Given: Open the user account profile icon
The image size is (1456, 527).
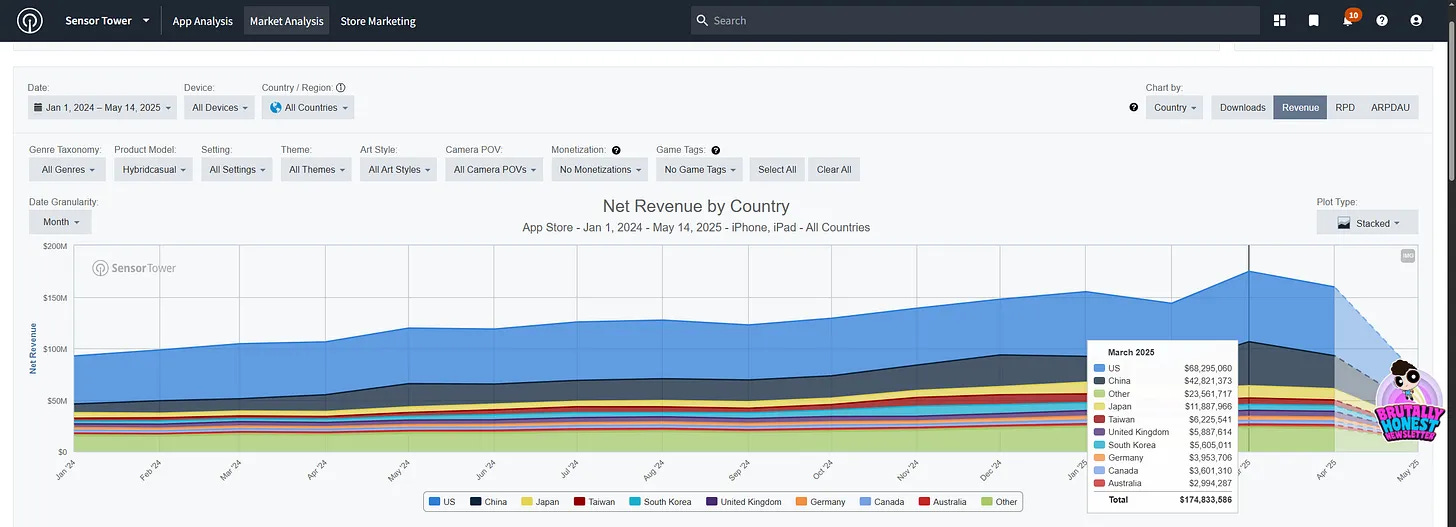Looking at the screenshot, I should pyautogui.click(x=1416, y=21).
